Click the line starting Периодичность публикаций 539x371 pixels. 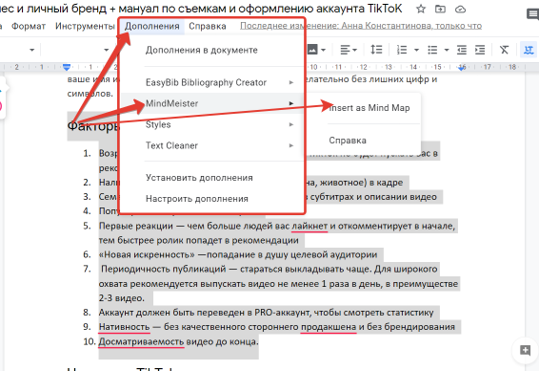click(x=269, y=269)
